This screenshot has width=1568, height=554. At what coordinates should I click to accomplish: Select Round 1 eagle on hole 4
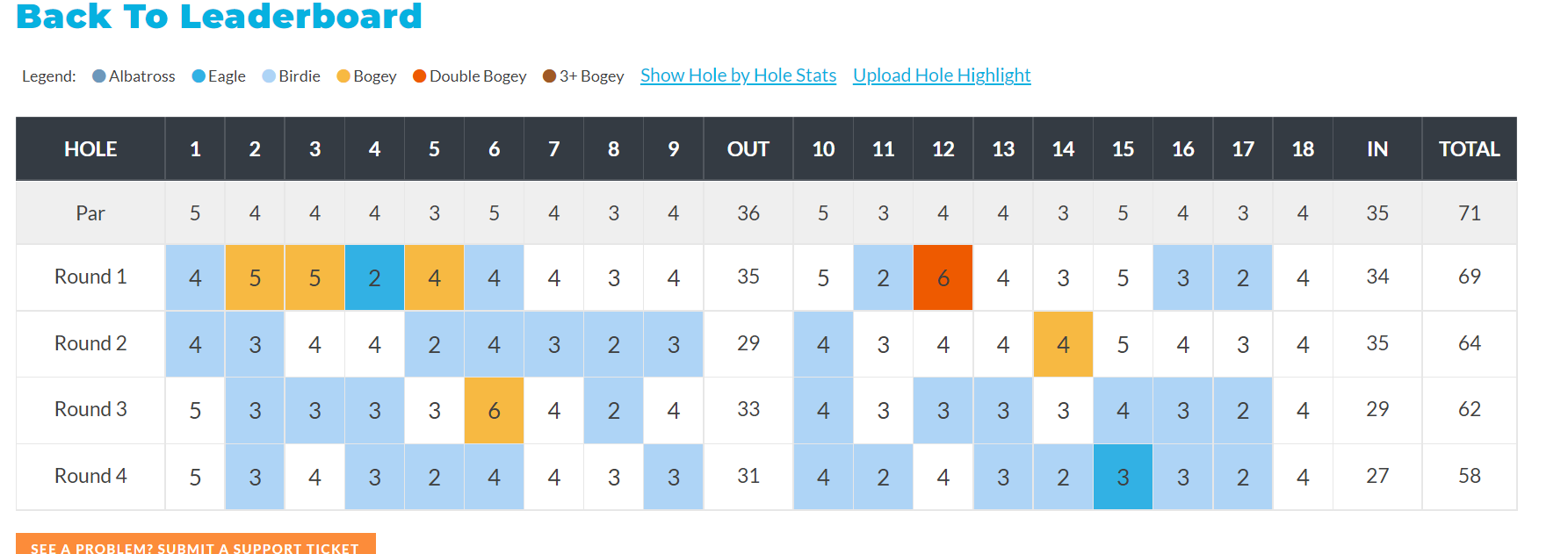coord(374,277)
